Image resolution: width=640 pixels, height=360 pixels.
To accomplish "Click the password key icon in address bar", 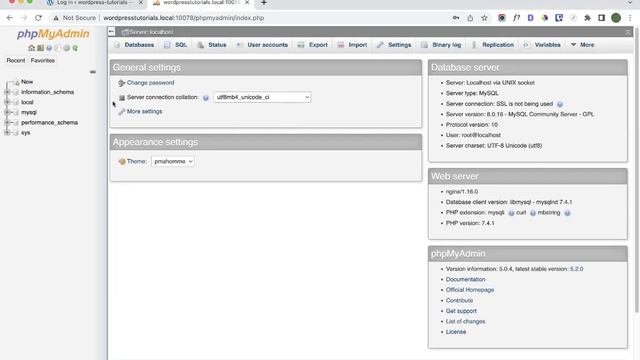I will (x=456, y=18).
